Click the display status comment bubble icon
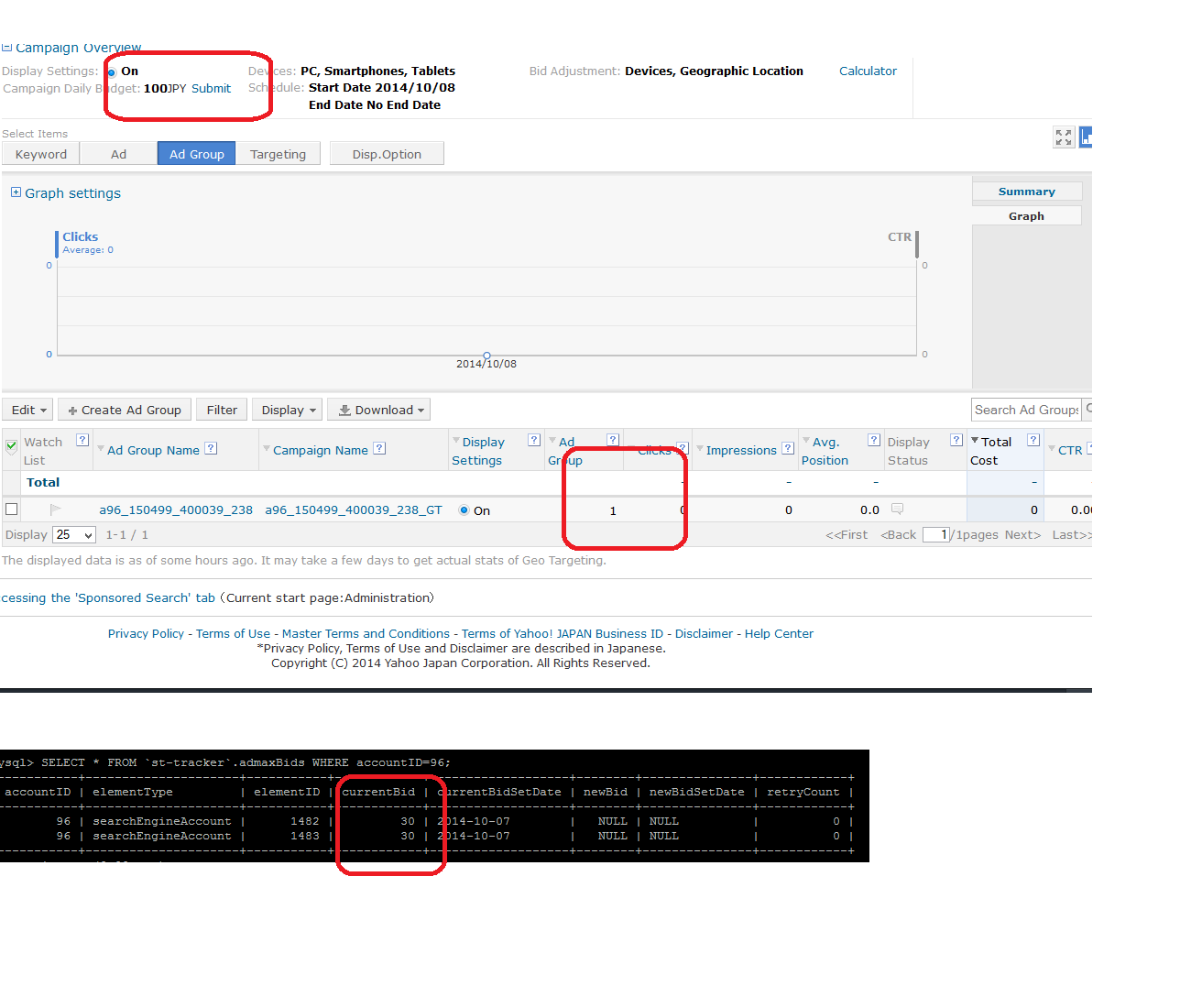This screenshot has height=1008, width=1191. click(897, 509)
